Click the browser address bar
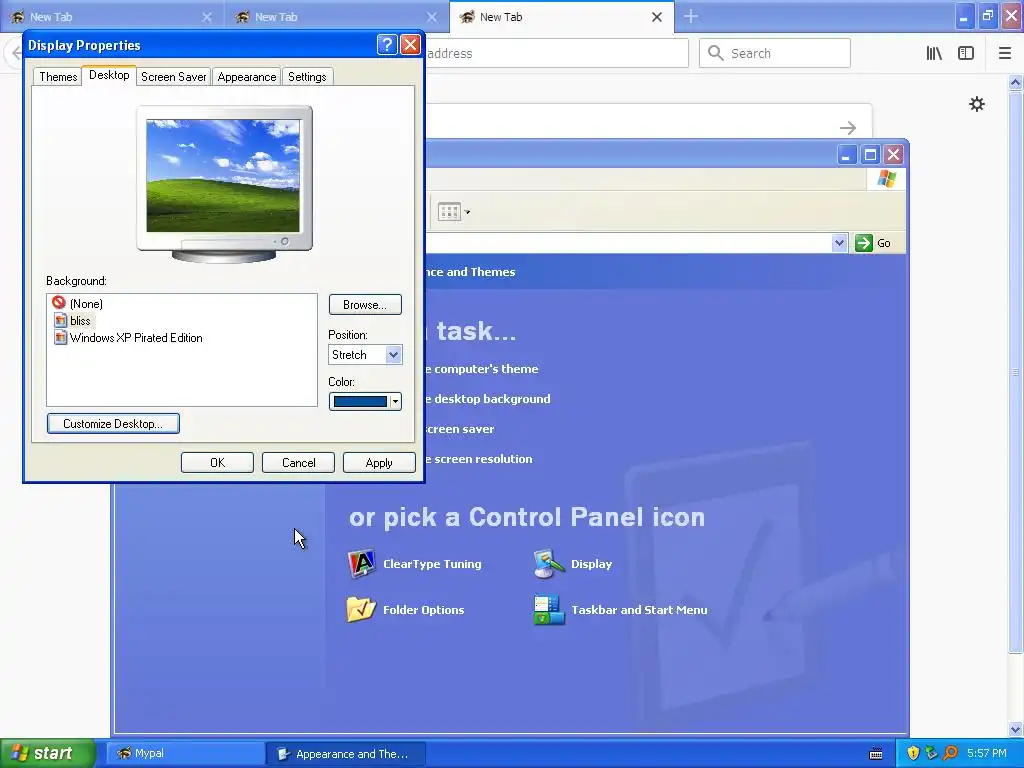The height and width of the screenshot is (768, 1024). point(556,53)
